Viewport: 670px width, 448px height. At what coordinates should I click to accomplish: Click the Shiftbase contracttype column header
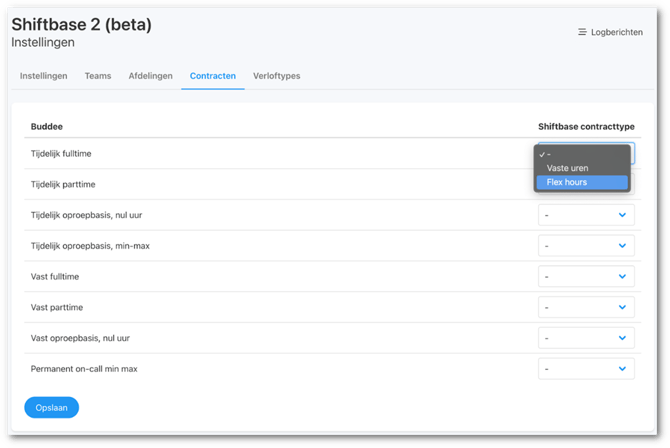[x=585, y=127]
